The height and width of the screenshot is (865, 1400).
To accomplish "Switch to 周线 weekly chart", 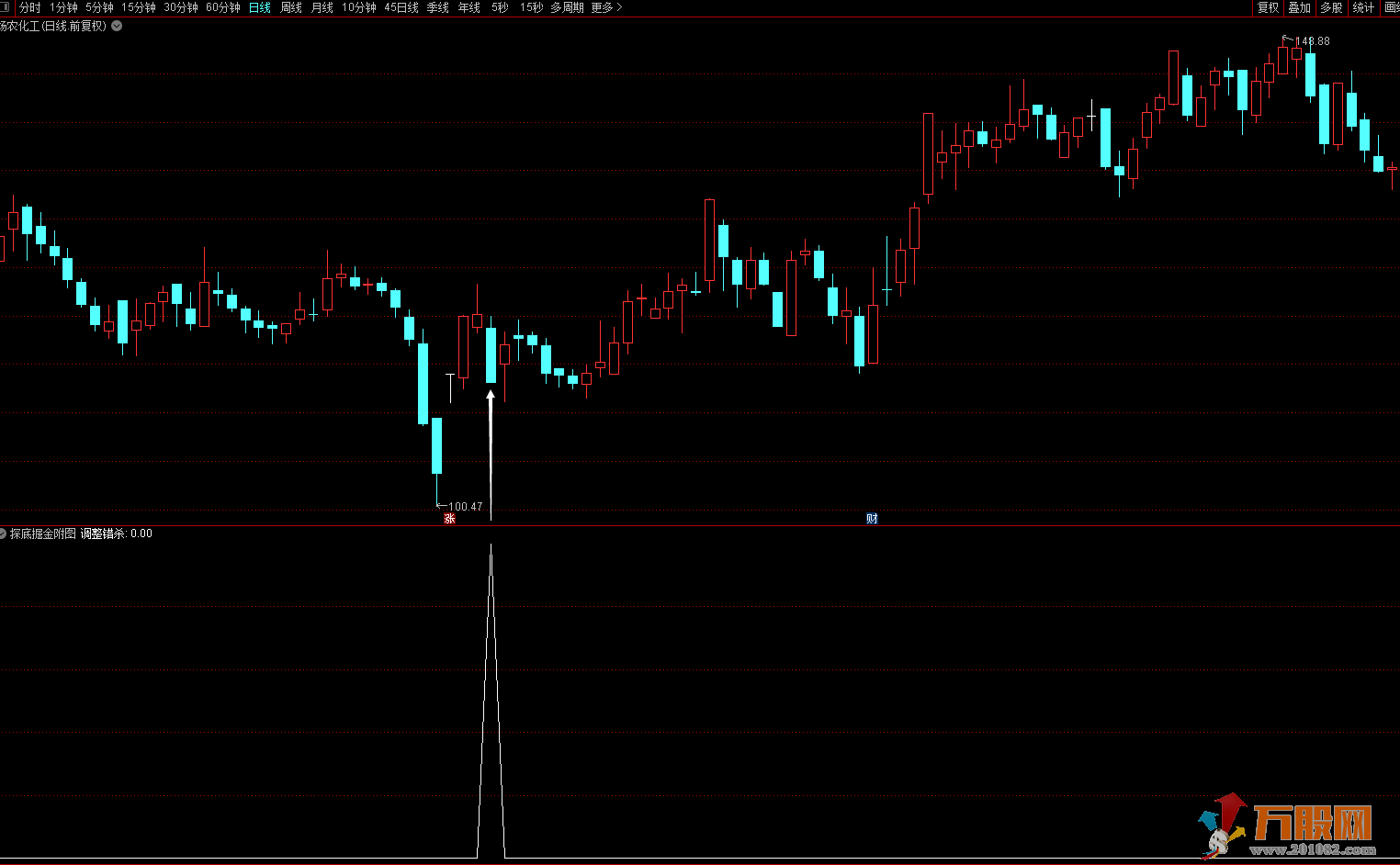I will tap(291, 7).
